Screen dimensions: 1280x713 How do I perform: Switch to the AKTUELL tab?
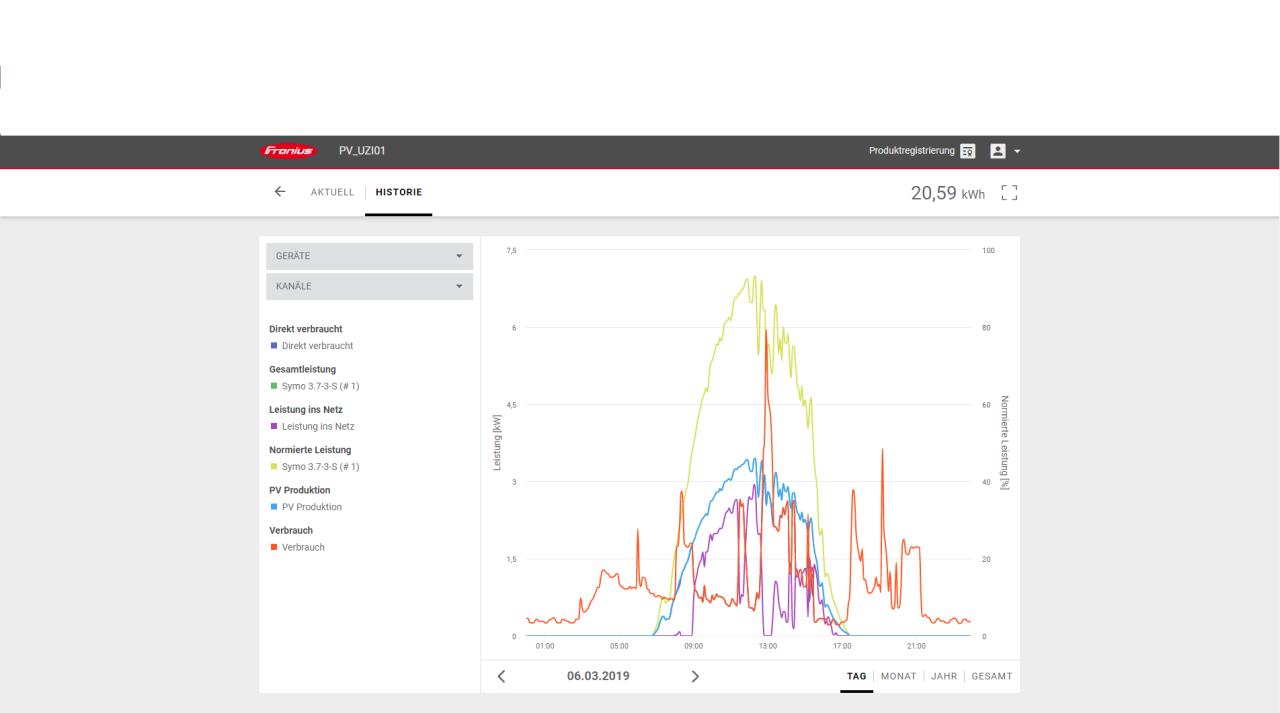[x=332, y=192]
